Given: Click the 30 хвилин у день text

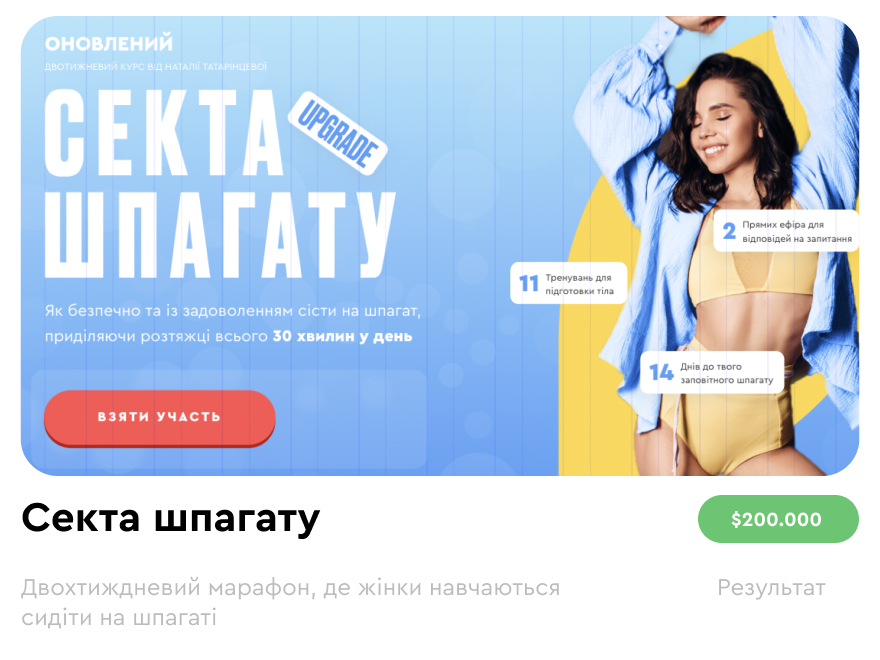Looking at the screenshot, I should click(x=342, y=336).
